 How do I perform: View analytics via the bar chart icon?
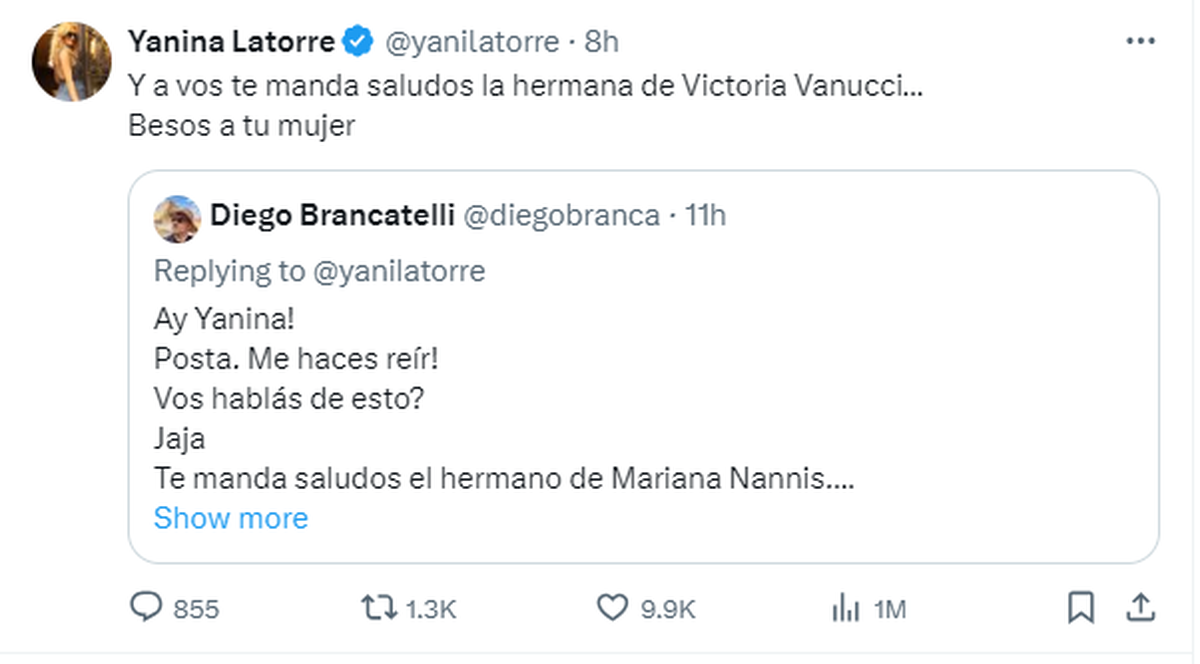(x=846, y=608)
